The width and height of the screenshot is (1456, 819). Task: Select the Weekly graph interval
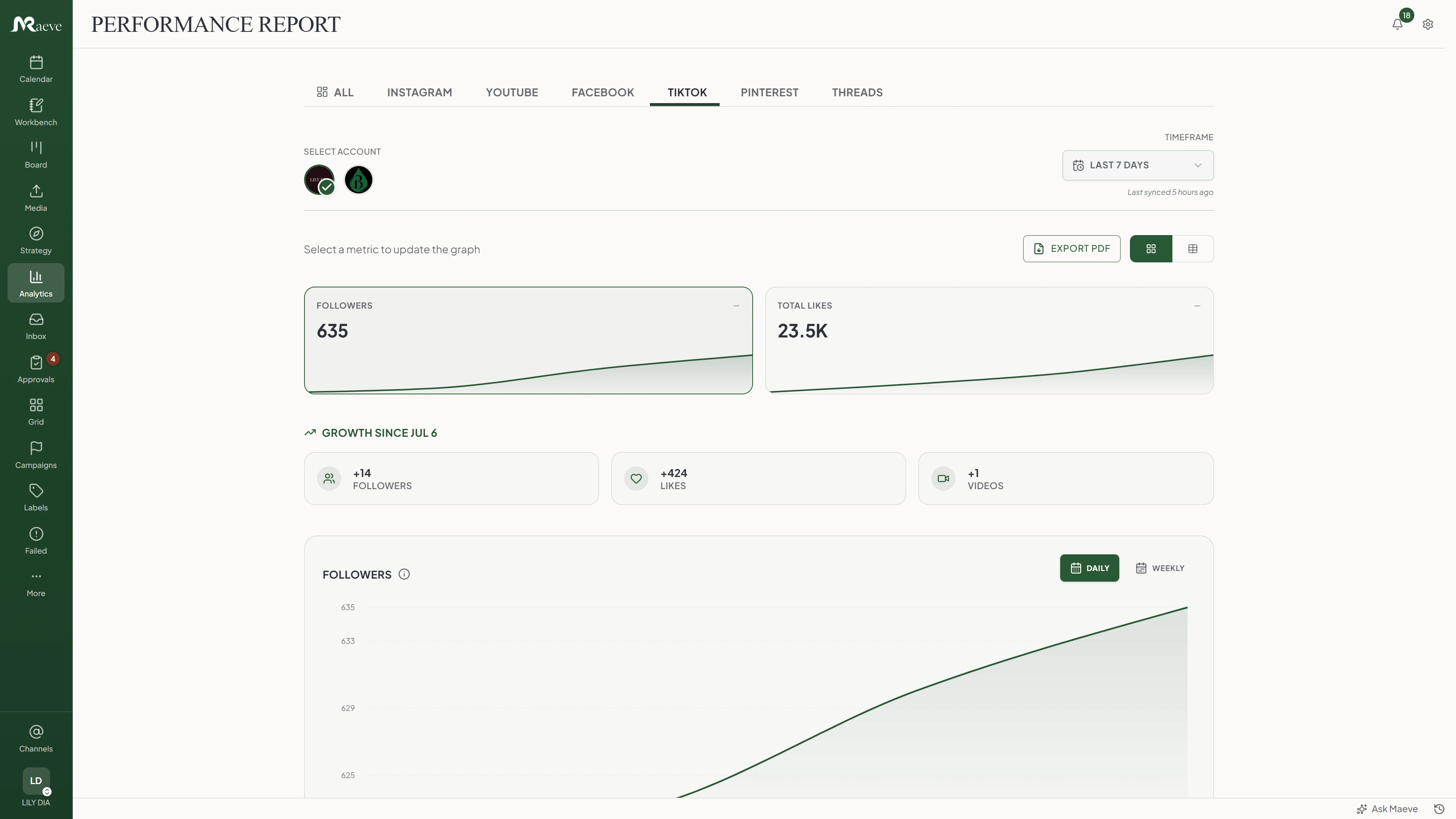click(x=1160, y=568)
